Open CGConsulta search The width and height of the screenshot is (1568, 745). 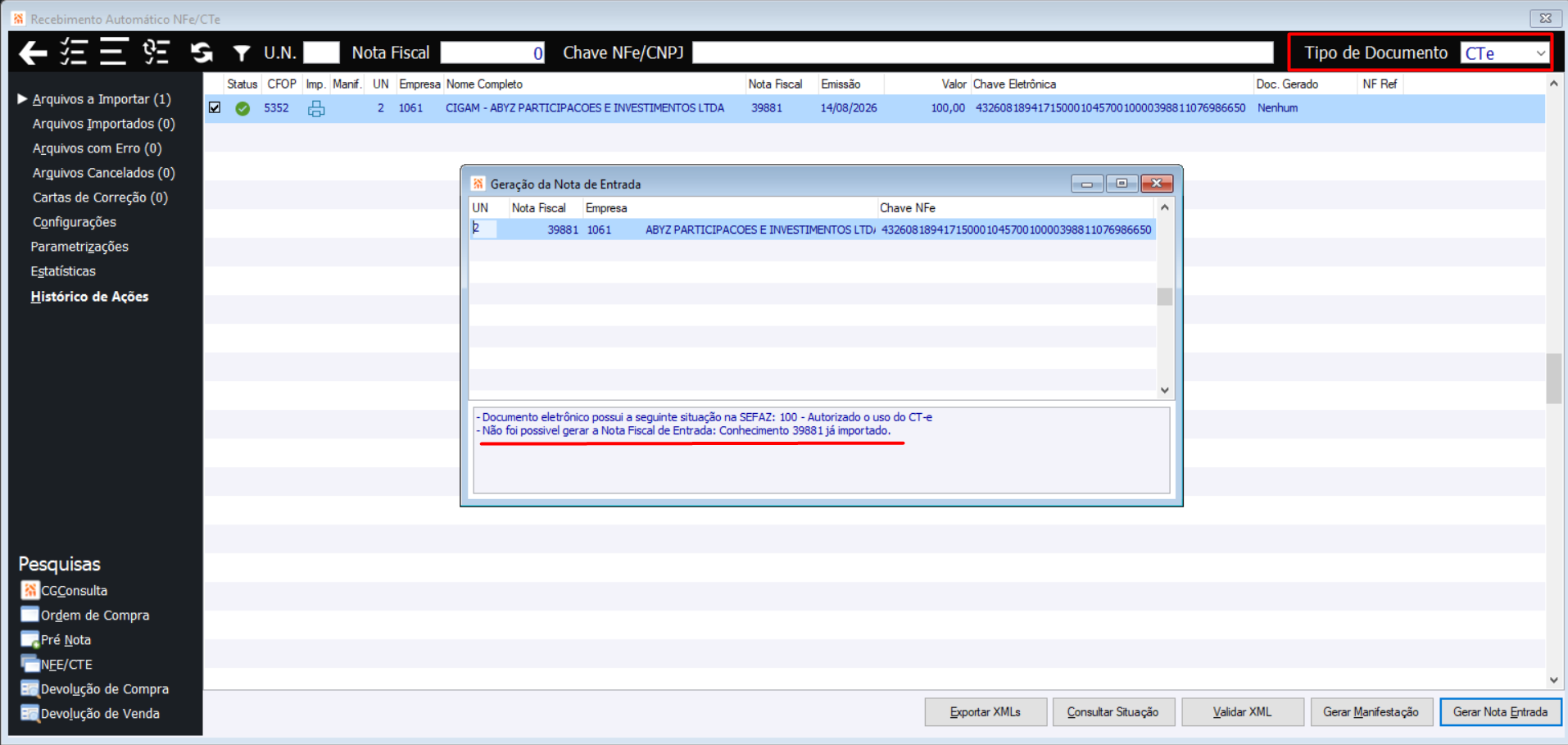[x=65, y=590]
